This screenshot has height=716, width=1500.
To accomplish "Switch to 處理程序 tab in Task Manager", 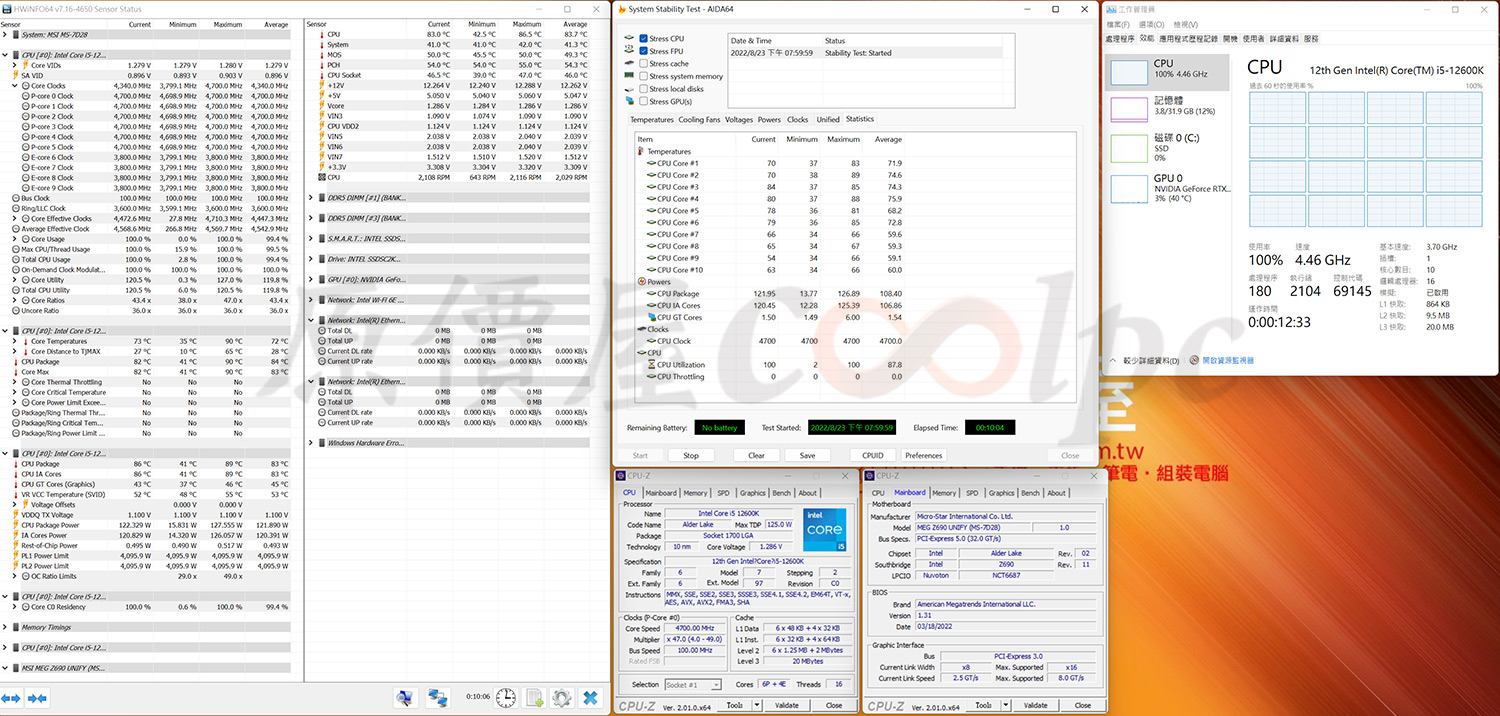I will click(1120, 38).
